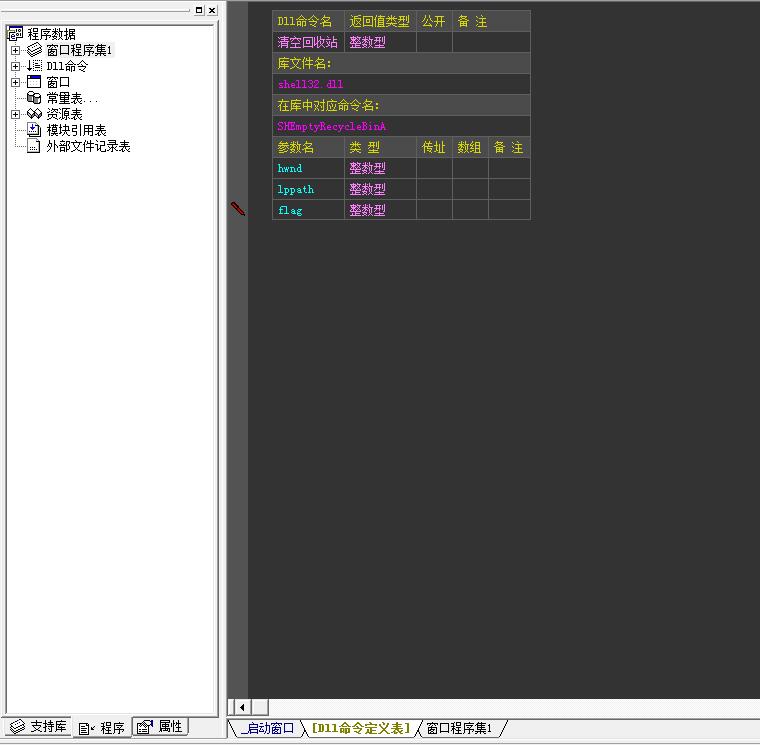This screenshot has width=760, height=745.
Task: Click the 备注 cell for 清空回收站 command
Action: click(x=491, y=42)
